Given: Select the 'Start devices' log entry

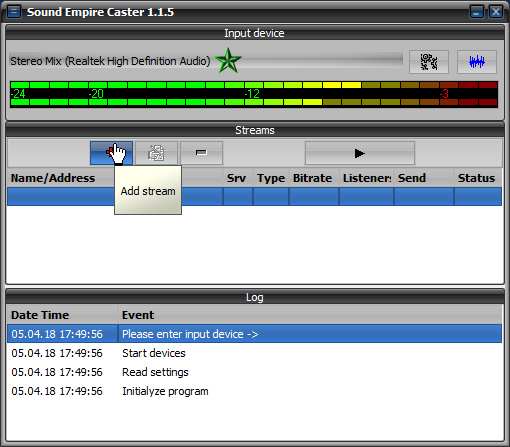Looking at the screenshot, I should coord(254,353).
